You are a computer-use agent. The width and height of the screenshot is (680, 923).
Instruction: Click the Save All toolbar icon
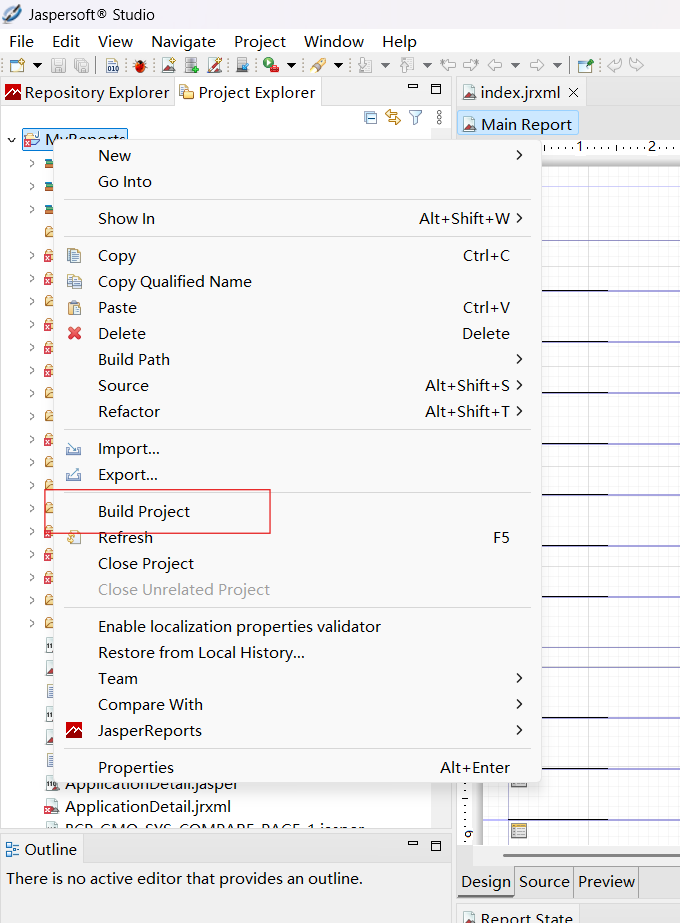82,65
